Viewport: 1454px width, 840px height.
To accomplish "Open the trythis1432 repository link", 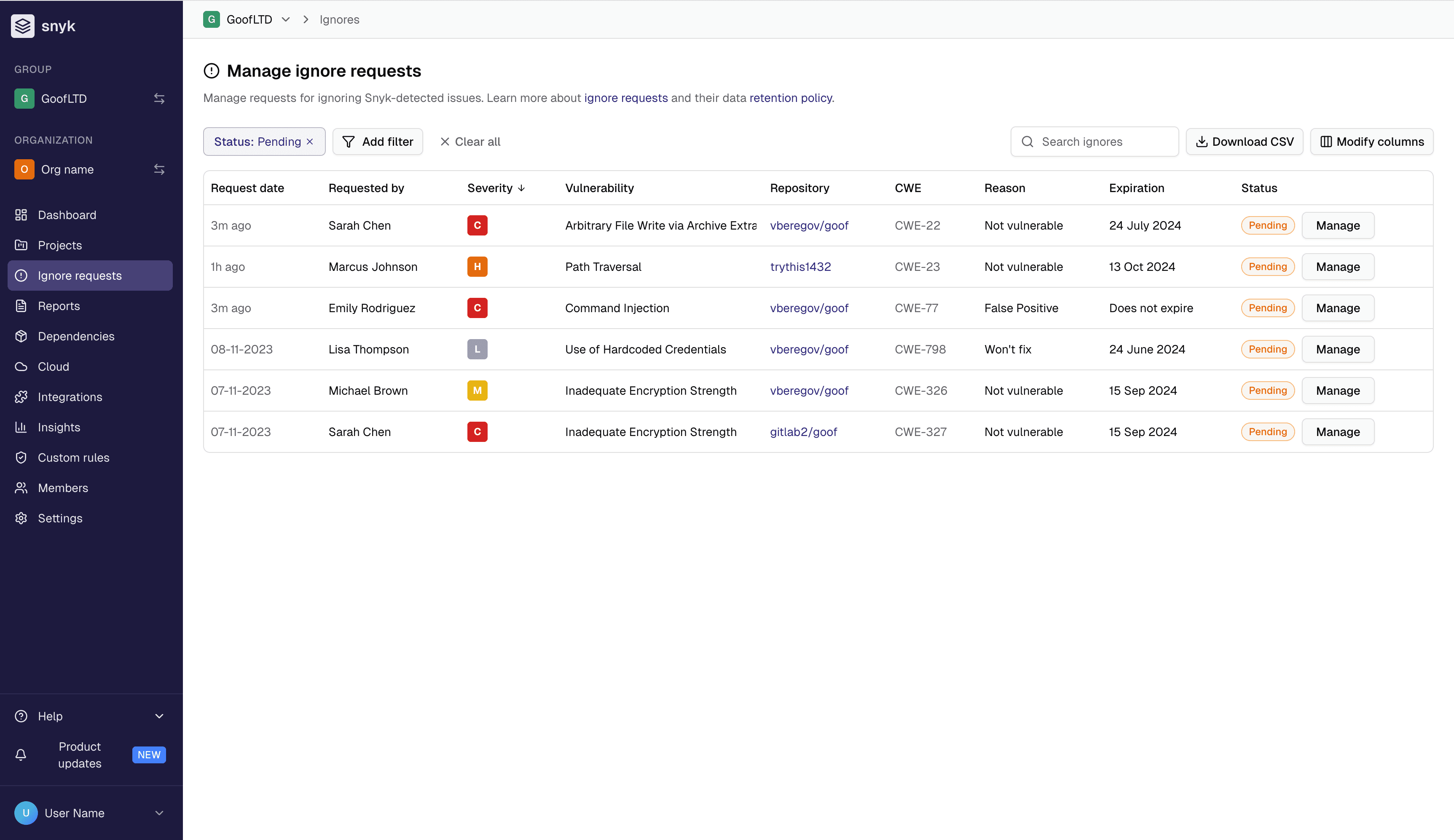I will [800, 267].
